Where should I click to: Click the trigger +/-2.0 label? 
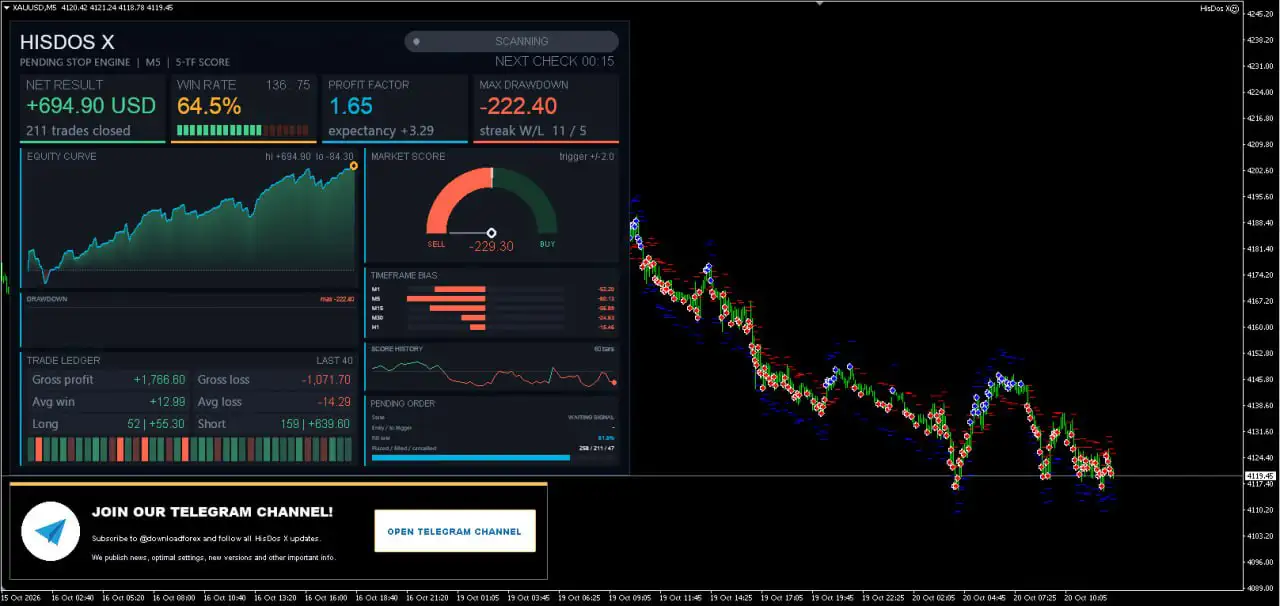tap(586, 157)
